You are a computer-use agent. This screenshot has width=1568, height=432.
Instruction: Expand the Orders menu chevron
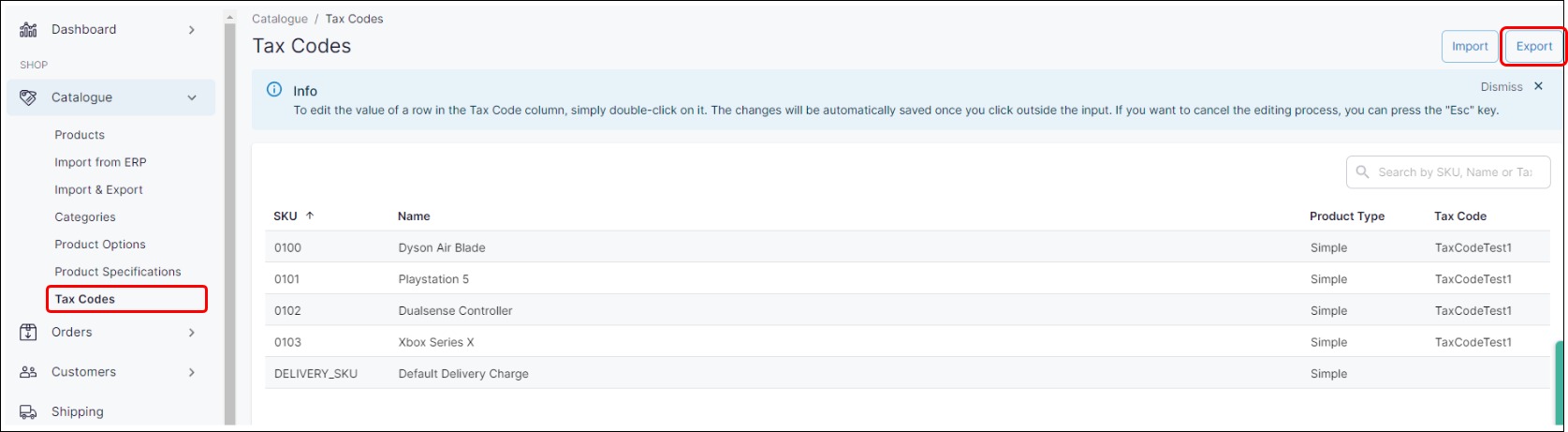pos(192,333)
